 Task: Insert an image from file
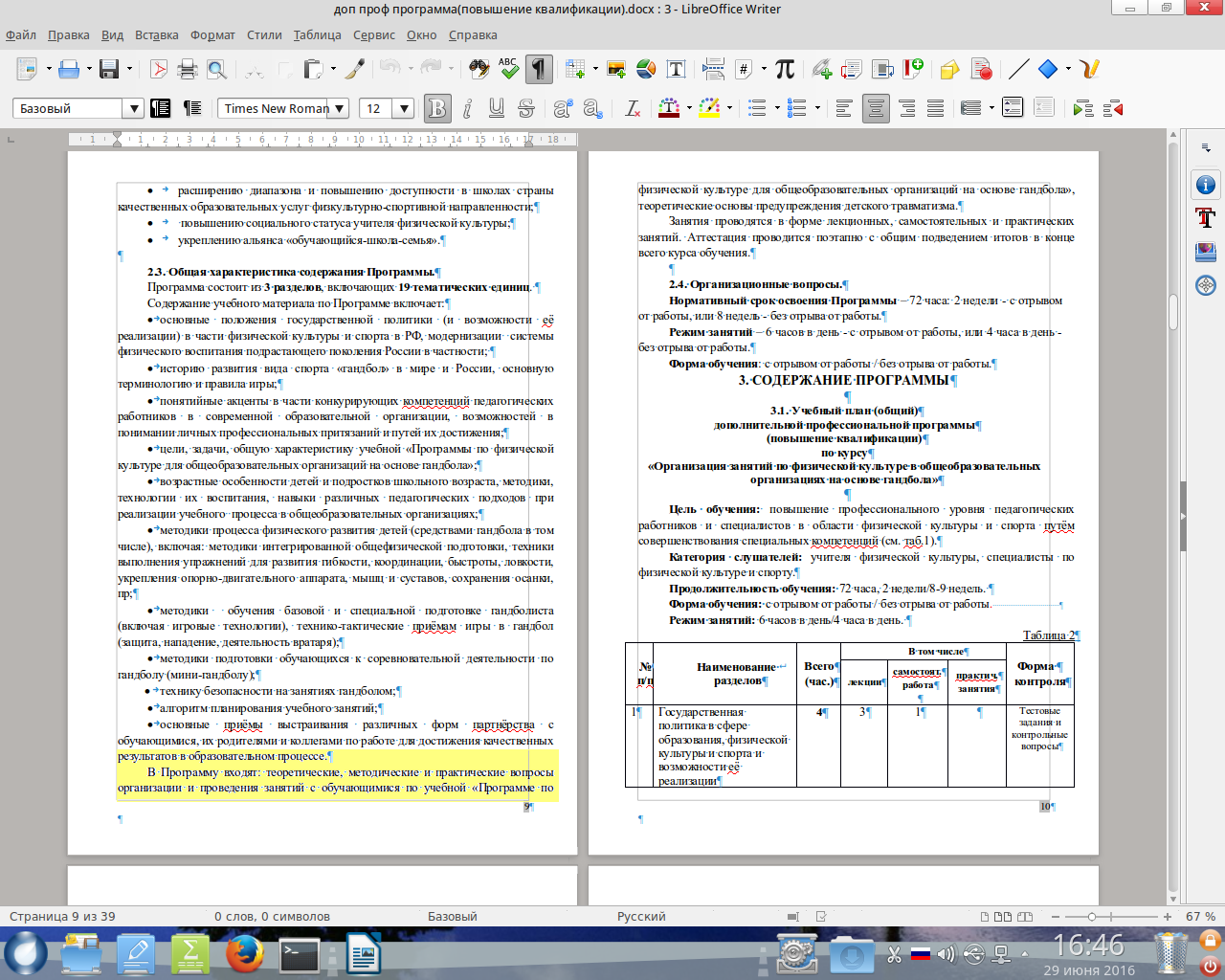(x=616, y=69)
